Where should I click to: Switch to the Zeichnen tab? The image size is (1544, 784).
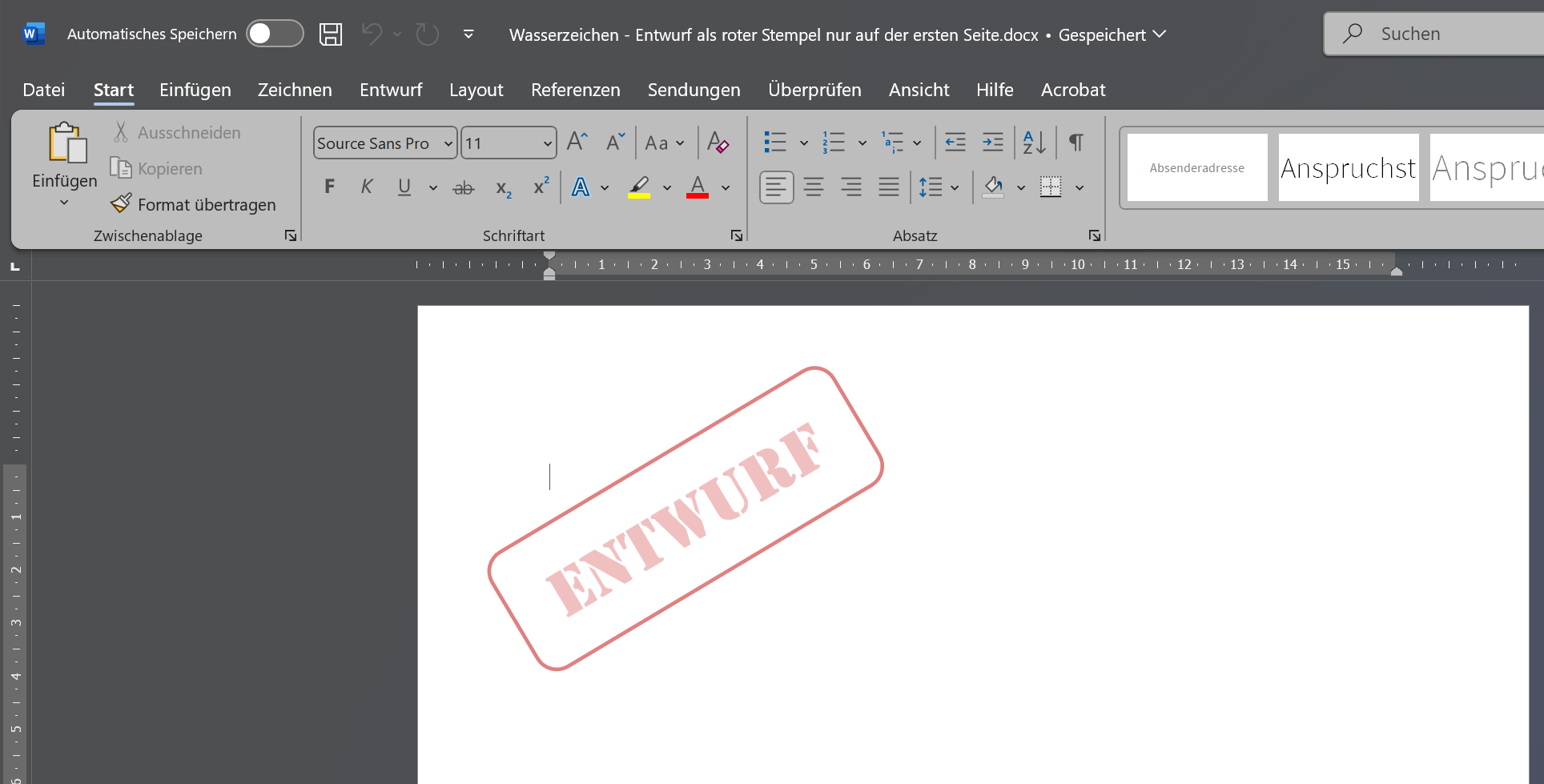point(295,90)
